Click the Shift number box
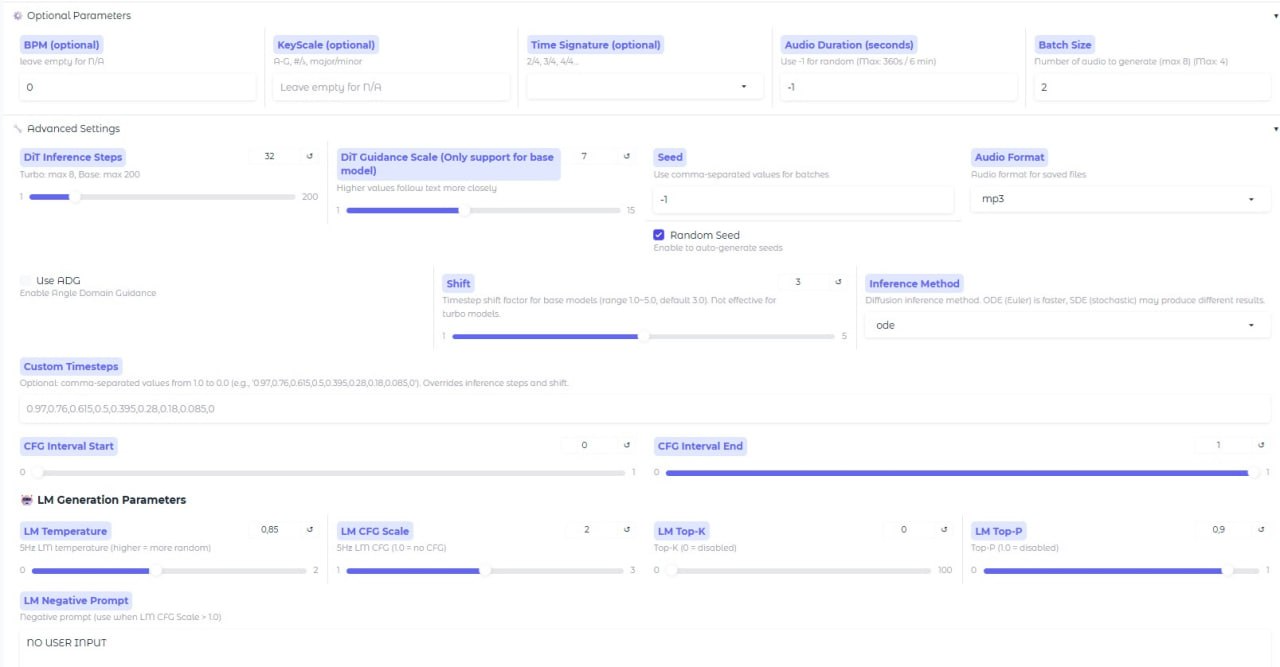The height and width of the screenshot is (667, 1280). coord(803,282)
